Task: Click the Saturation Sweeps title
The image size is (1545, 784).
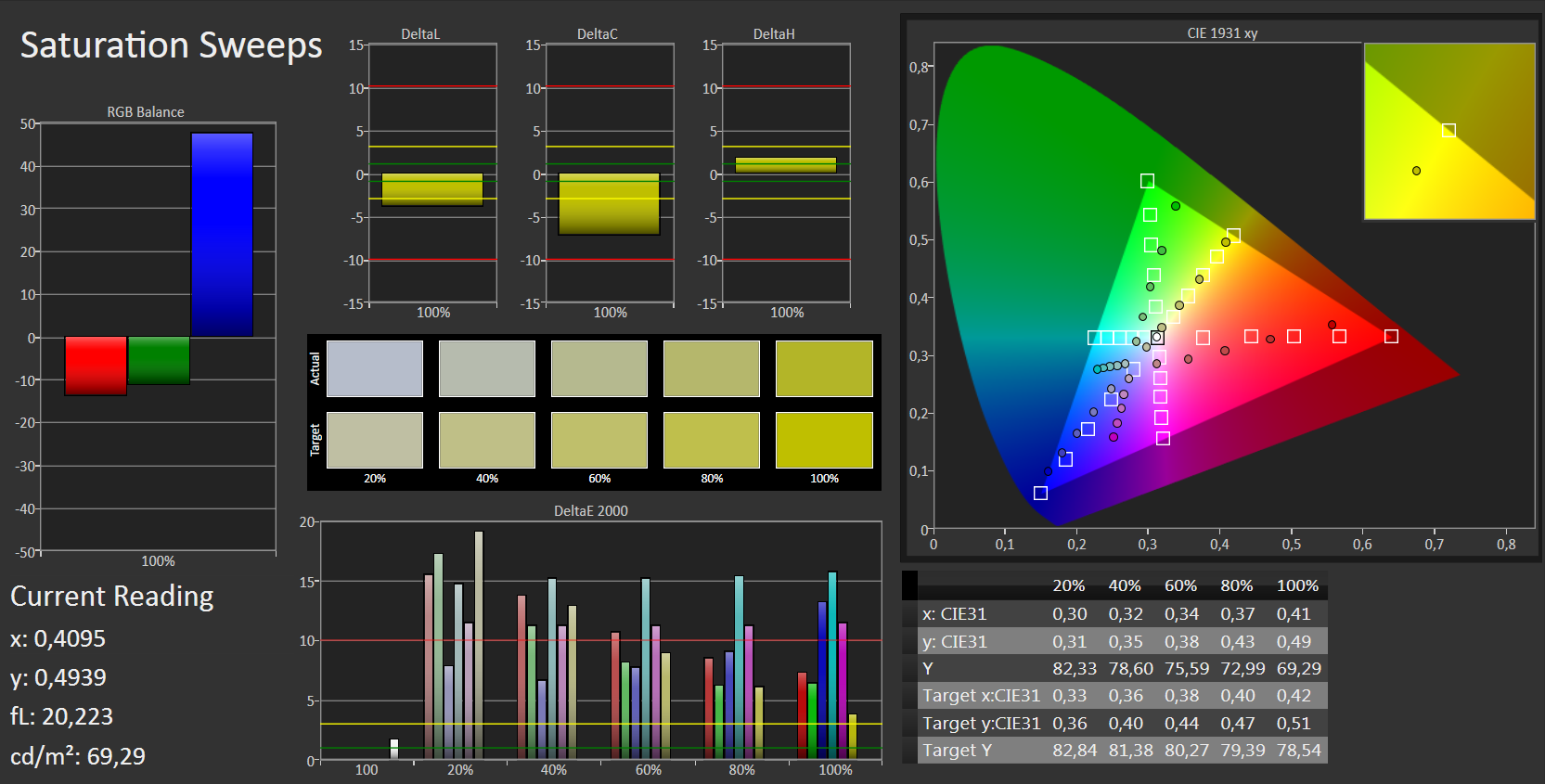Action: coord(172,45)
